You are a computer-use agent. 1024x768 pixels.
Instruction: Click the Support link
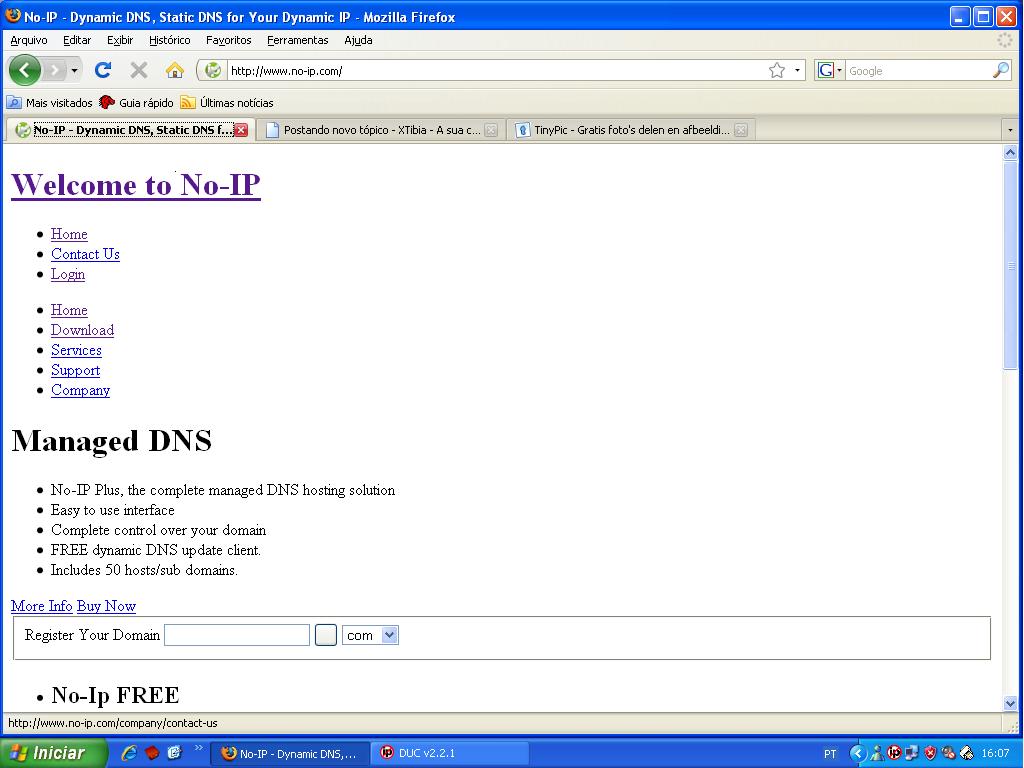(76, 370)
